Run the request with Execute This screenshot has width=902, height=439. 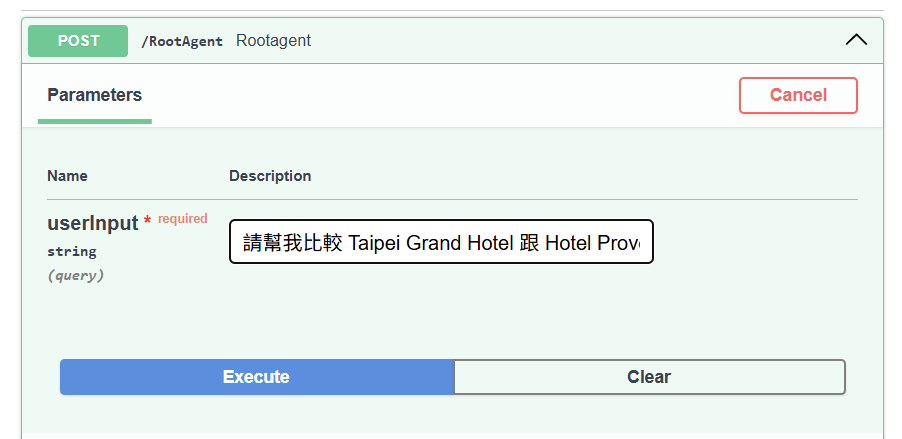tap(256, 377)
